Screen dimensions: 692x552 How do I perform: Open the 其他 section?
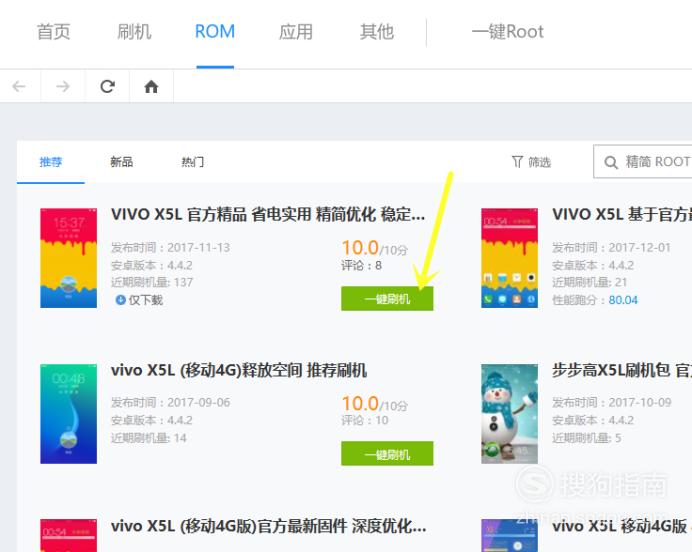376,32
